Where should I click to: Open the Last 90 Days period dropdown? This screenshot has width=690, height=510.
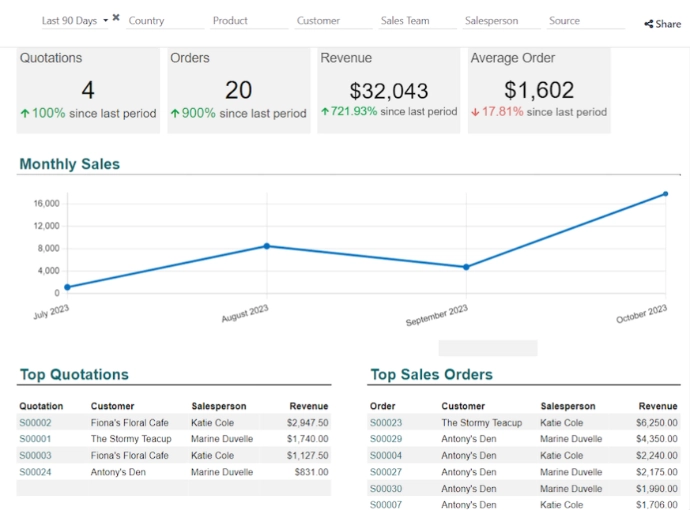click(x=74, y=21)
